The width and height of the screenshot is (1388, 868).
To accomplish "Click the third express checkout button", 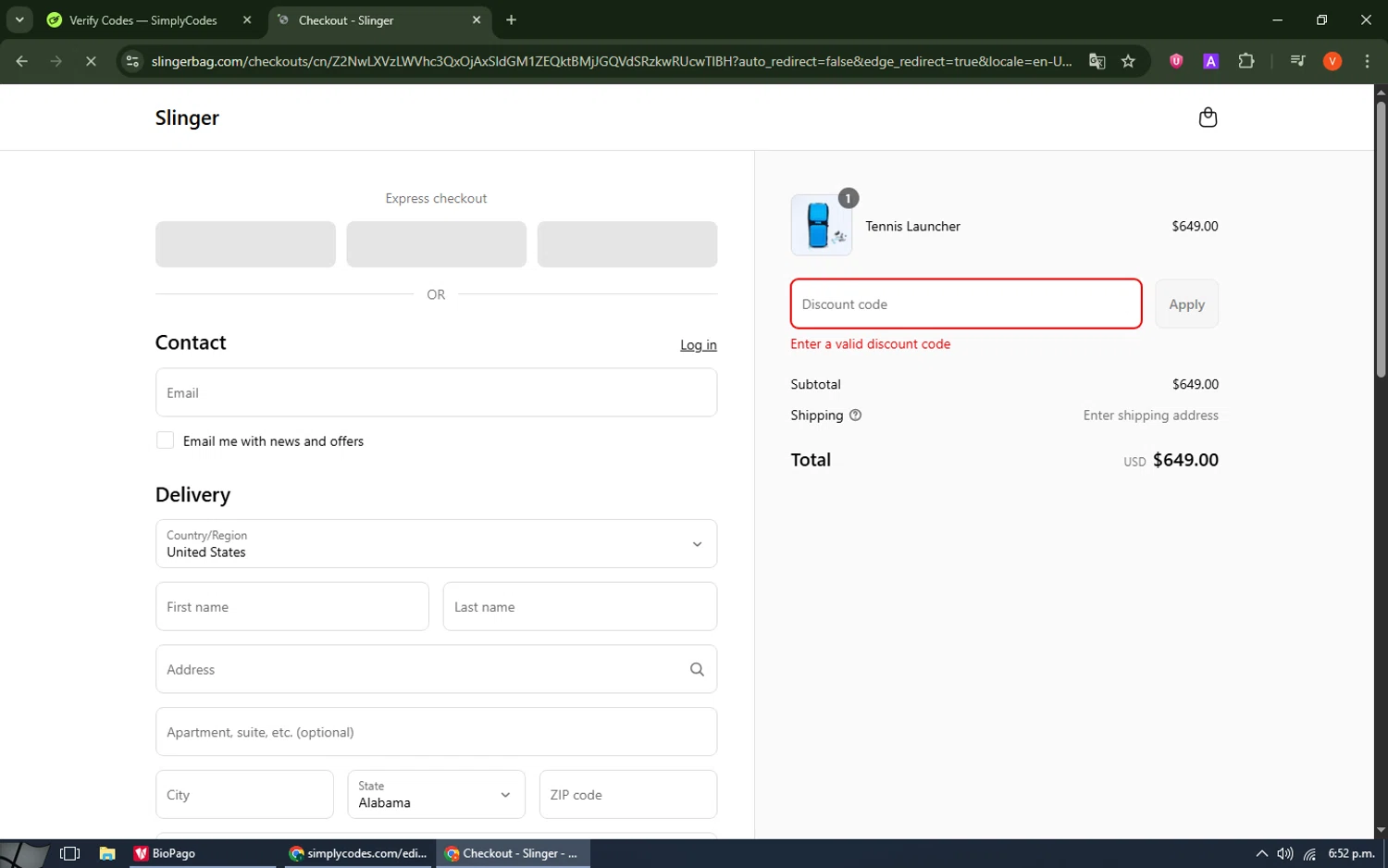I will coord(627,244).
